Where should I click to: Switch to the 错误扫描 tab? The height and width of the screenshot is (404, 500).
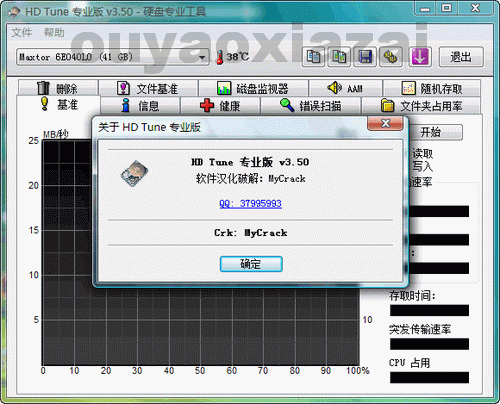pyautogui.click(x=311, y=106)
